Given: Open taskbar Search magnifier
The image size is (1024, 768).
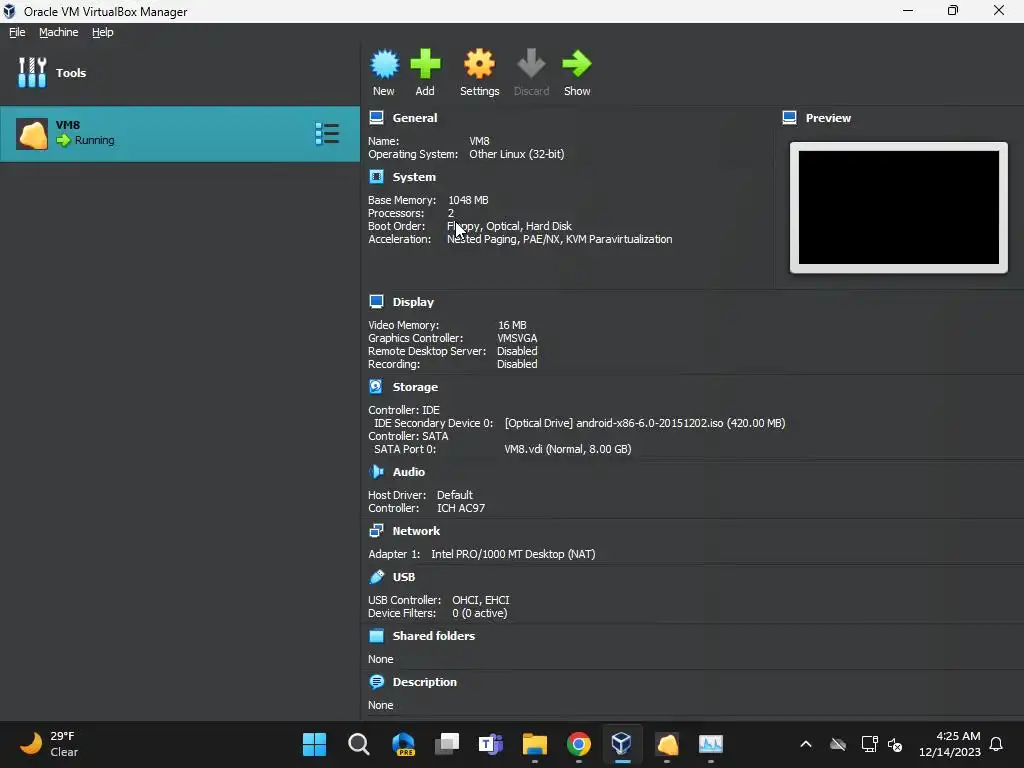Looking at the screenshot, I should [x=359, y=744].
